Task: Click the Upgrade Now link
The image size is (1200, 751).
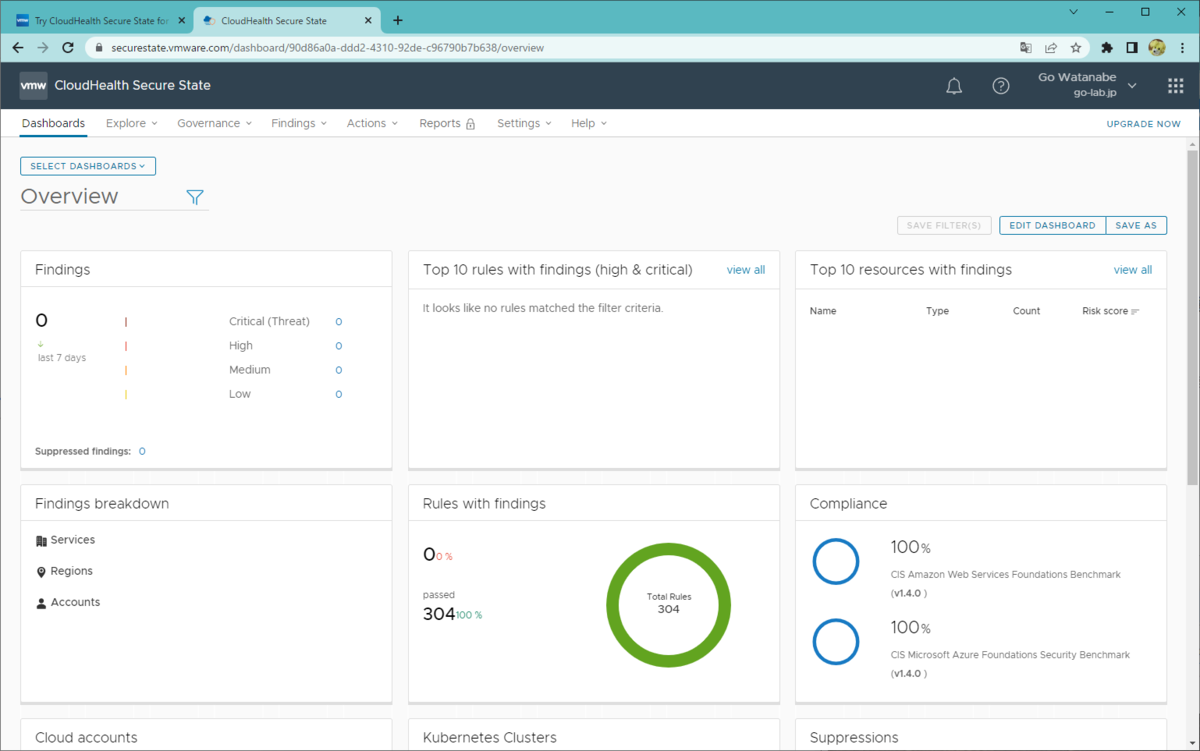Action: [x=1143, y=124]
